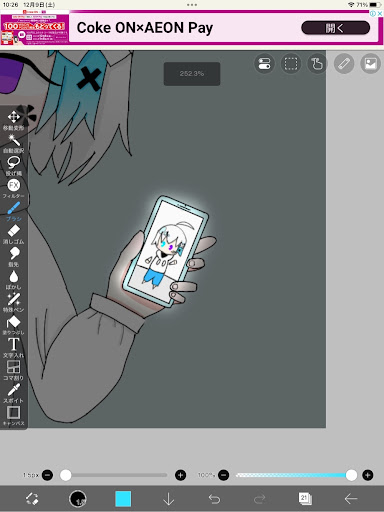
Task: Tap the 開く button in the ad
Action: (336, 28)
